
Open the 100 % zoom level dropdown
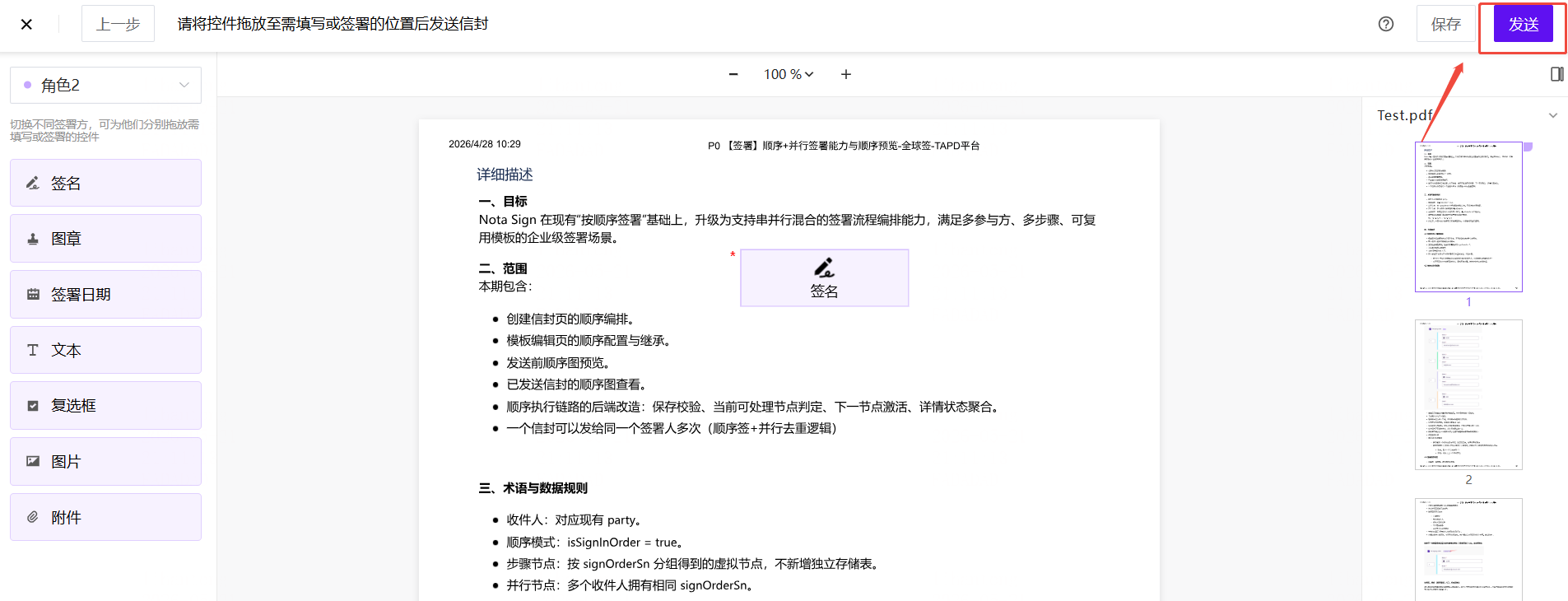[x=789, y=74]
